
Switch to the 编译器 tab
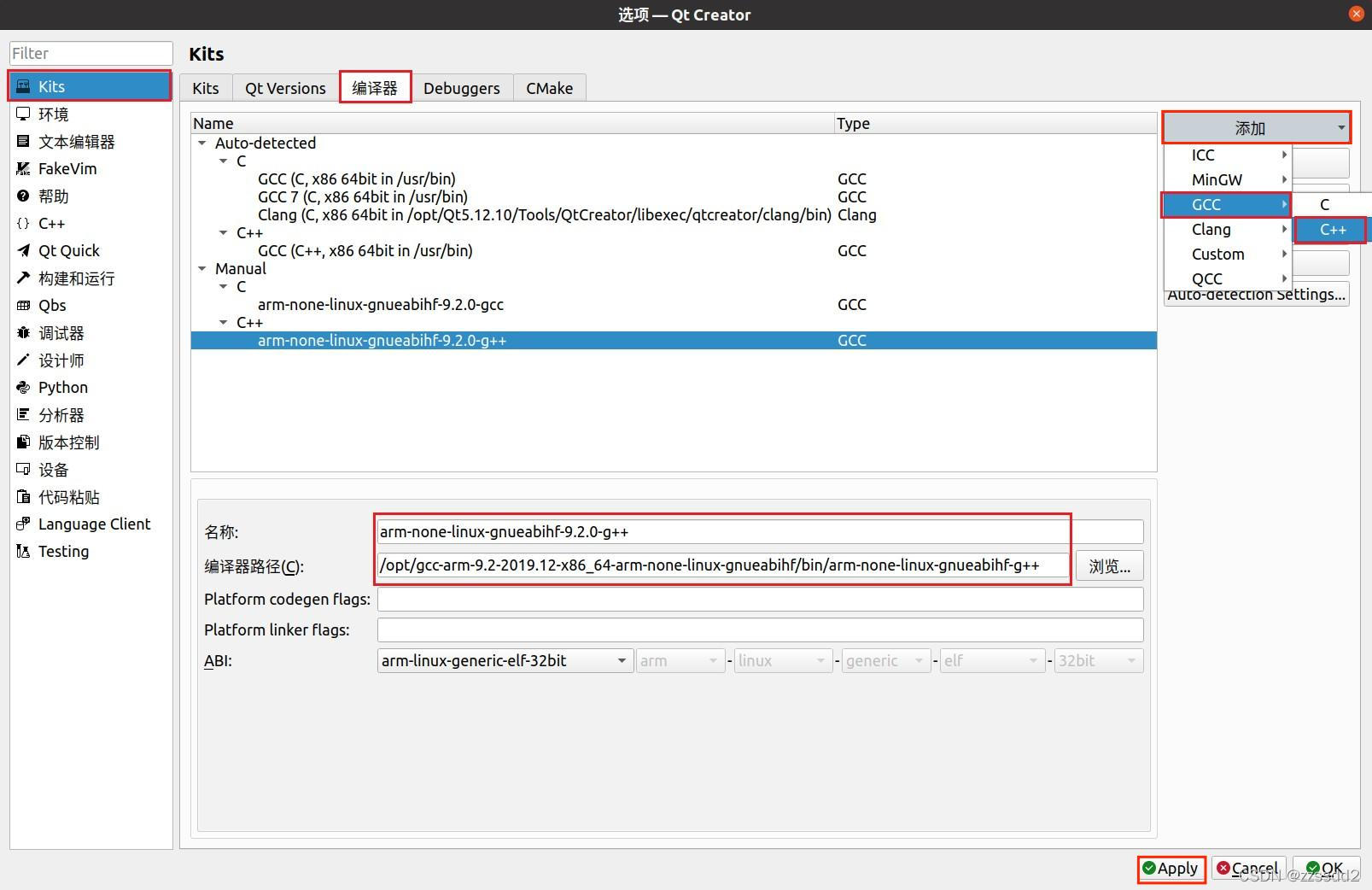pos(375,88)
